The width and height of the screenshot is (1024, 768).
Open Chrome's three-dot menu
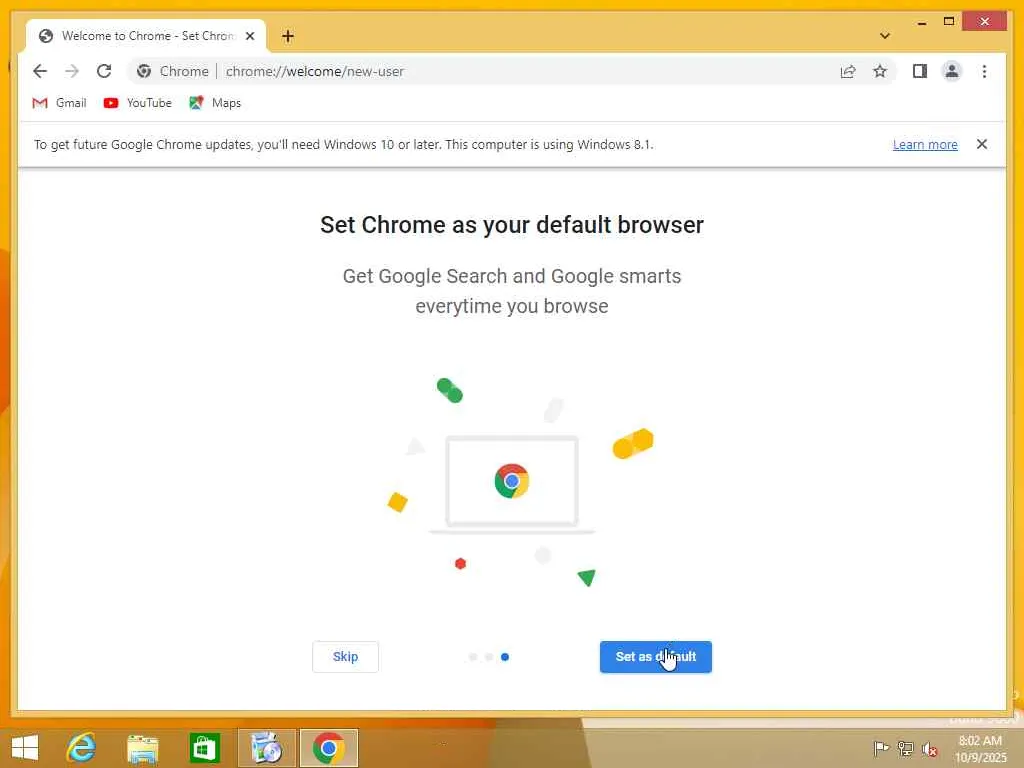click(984, 71)
